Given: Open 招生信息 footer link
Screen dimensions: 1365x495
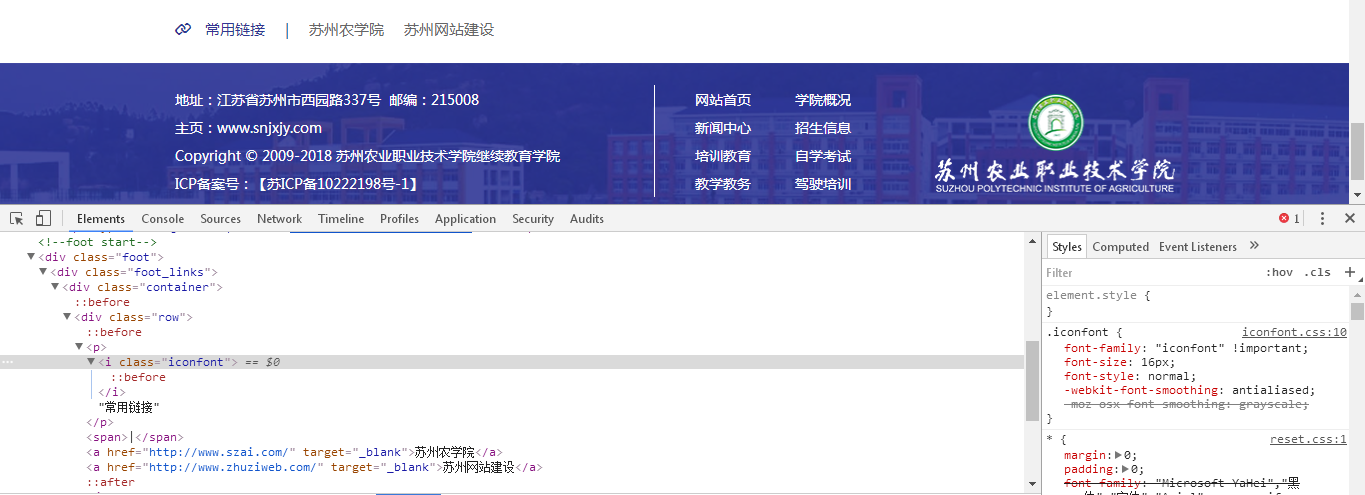Looking at the screenshot, I should tap(823, 128).
